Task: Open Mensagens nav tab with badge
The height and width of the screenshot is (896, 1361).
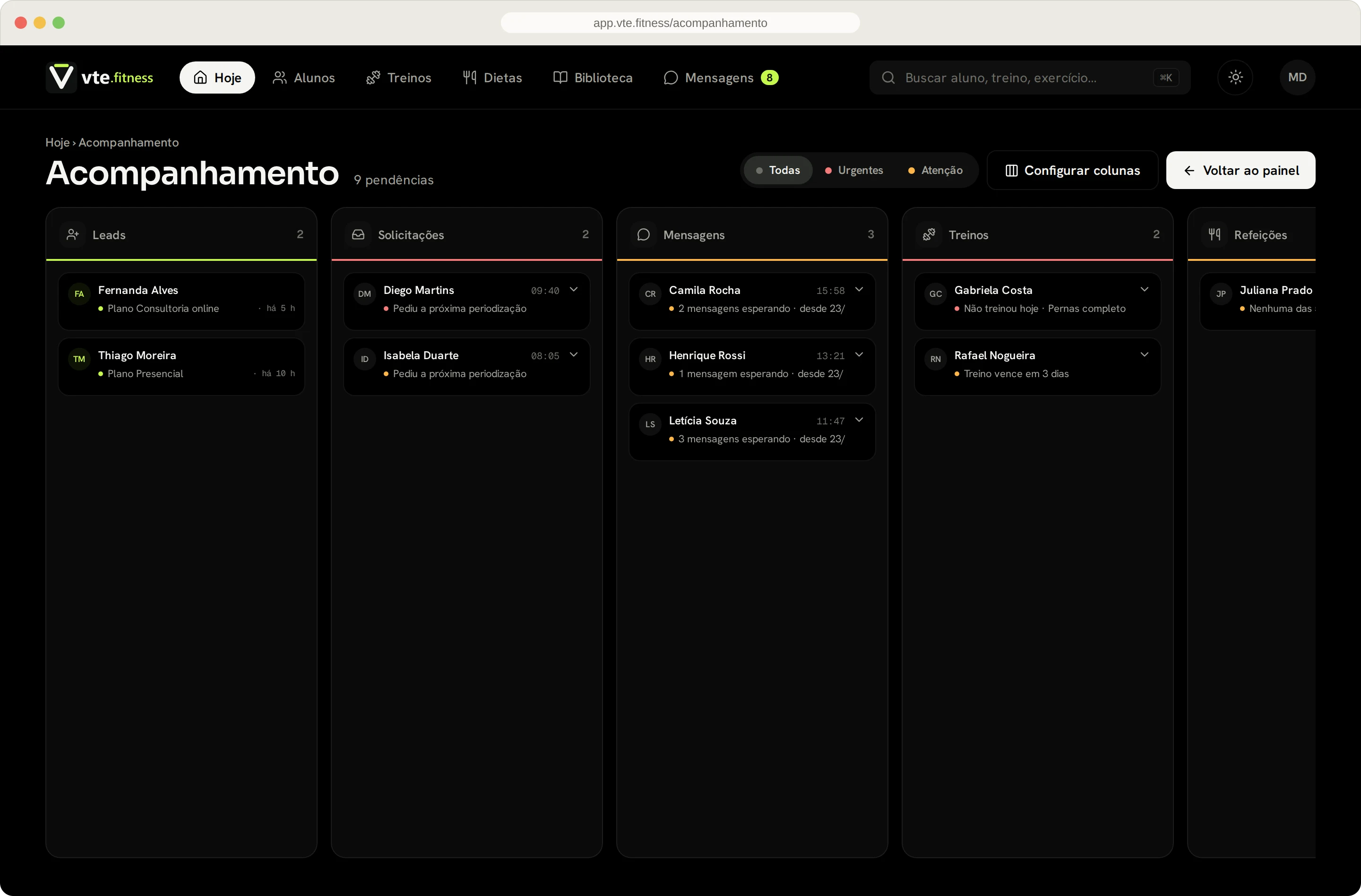Action: pos(721,78)
